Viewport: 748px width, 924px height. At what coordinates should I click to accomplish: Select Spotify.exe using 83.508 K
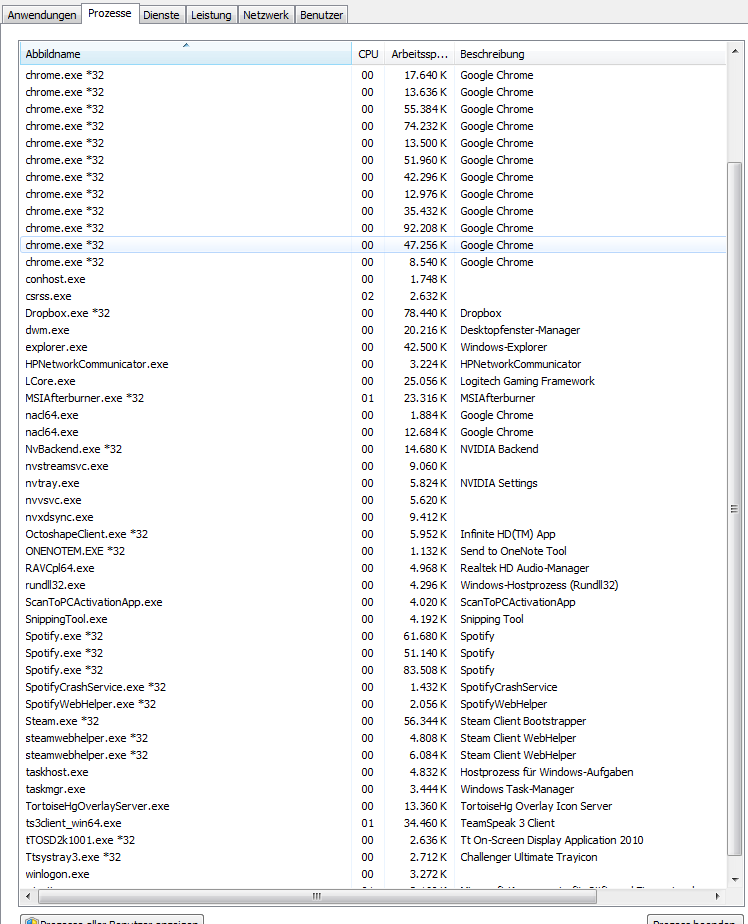coord(373,671)
